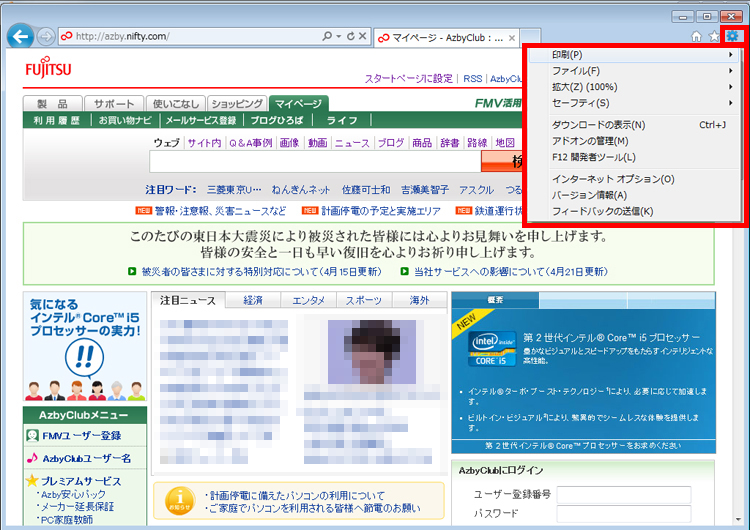Open the 海外 news tab
The height and width of the screenshot is (530, 750).
419,300
